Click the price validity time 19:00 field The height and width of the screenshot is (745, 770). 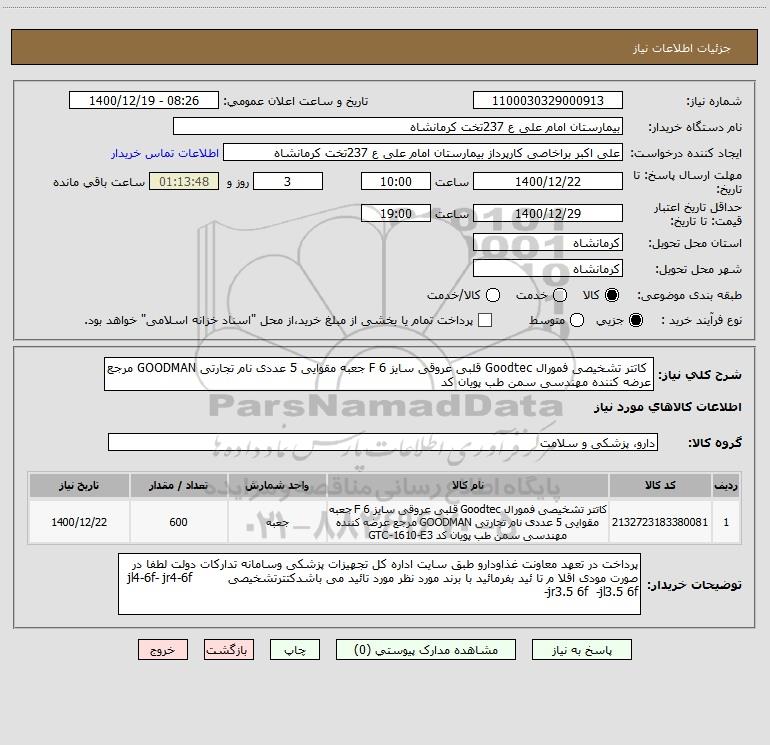(x=396, y=213)
